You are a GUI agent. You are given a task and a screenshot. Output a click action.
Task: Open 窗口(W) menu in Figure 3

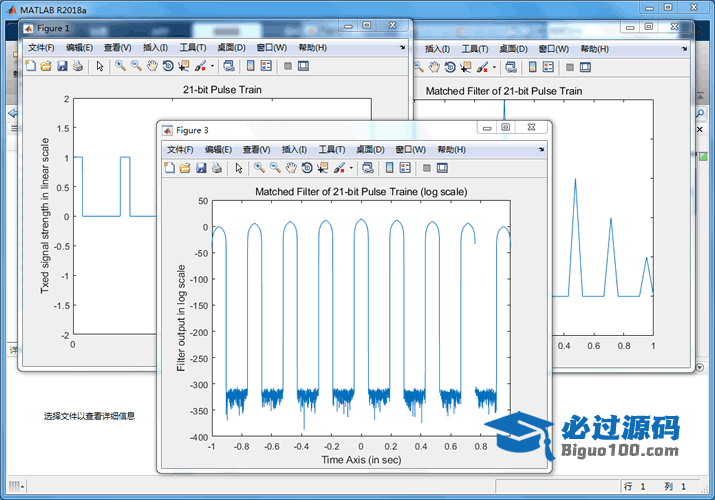[x=410, y=149]
